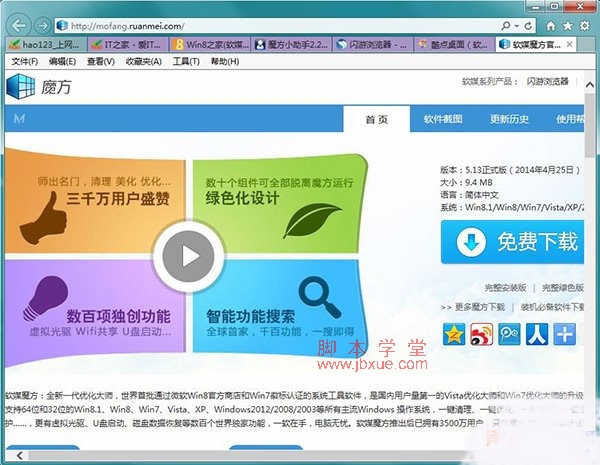Image resolution: width=600 pixels, height=465 pixels.
Task: Open the 闪游浏览器 product link
Action: coord(547,81)
